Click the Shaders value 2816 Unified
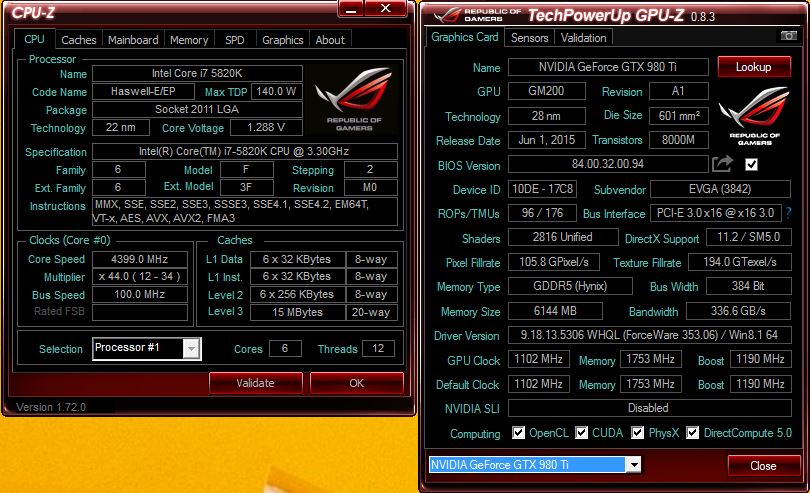This screenshot has height=493, width=810. [563, 237]
